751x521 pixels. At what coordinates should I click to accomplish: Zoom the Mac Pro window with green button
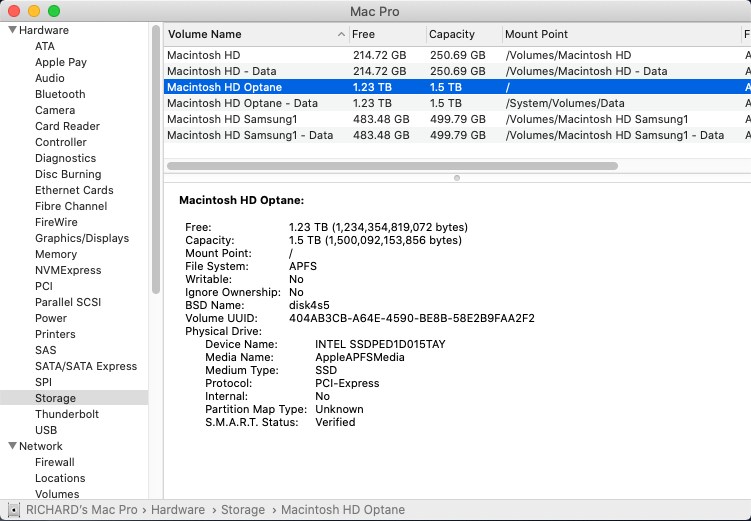(x=54, y=11)
